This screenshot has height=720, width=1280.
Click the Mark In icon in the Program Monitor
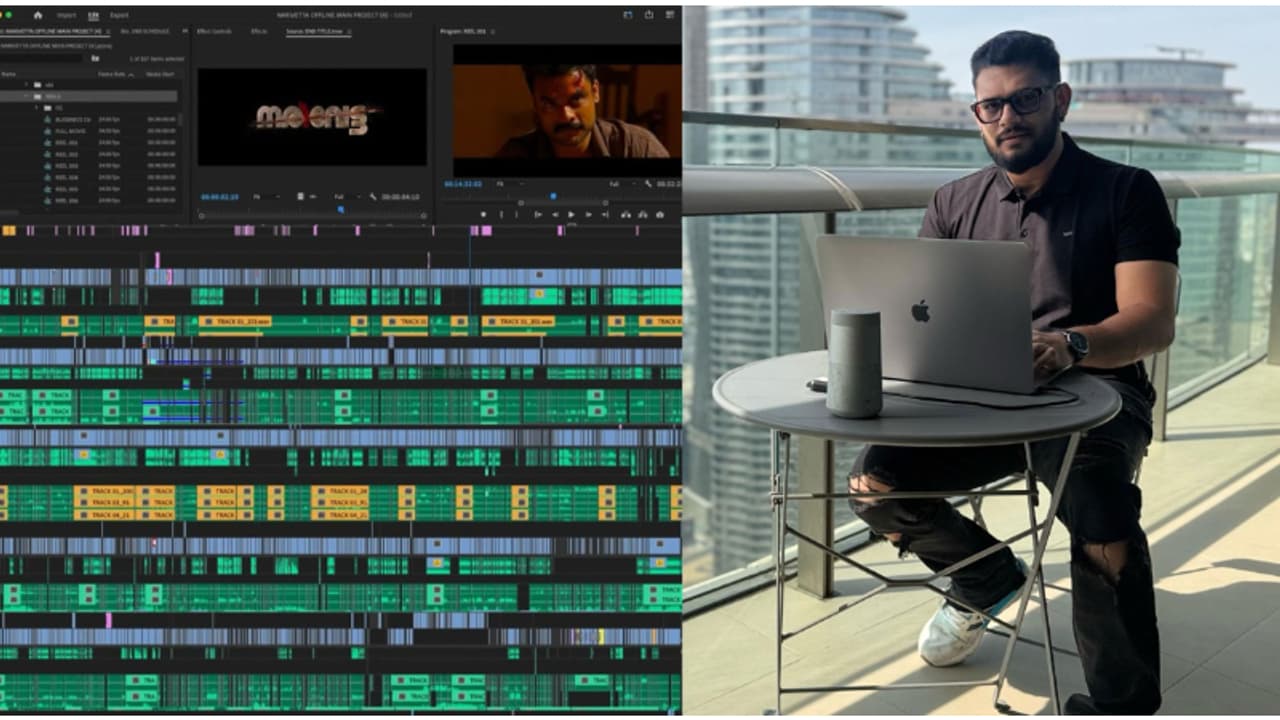pos(501,214)
